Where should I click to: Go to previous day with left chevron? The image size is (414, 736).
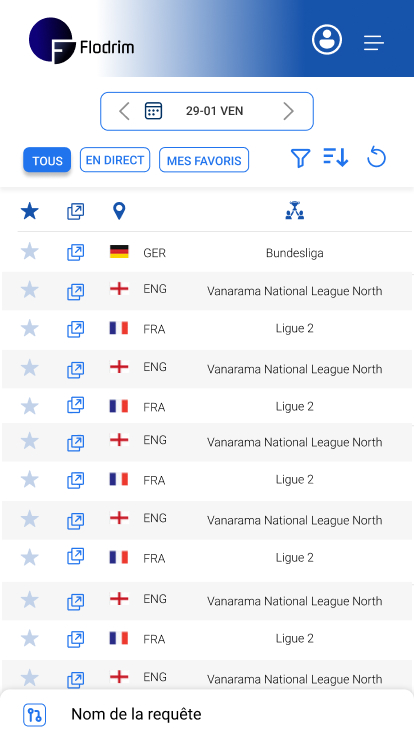[124, 111]
